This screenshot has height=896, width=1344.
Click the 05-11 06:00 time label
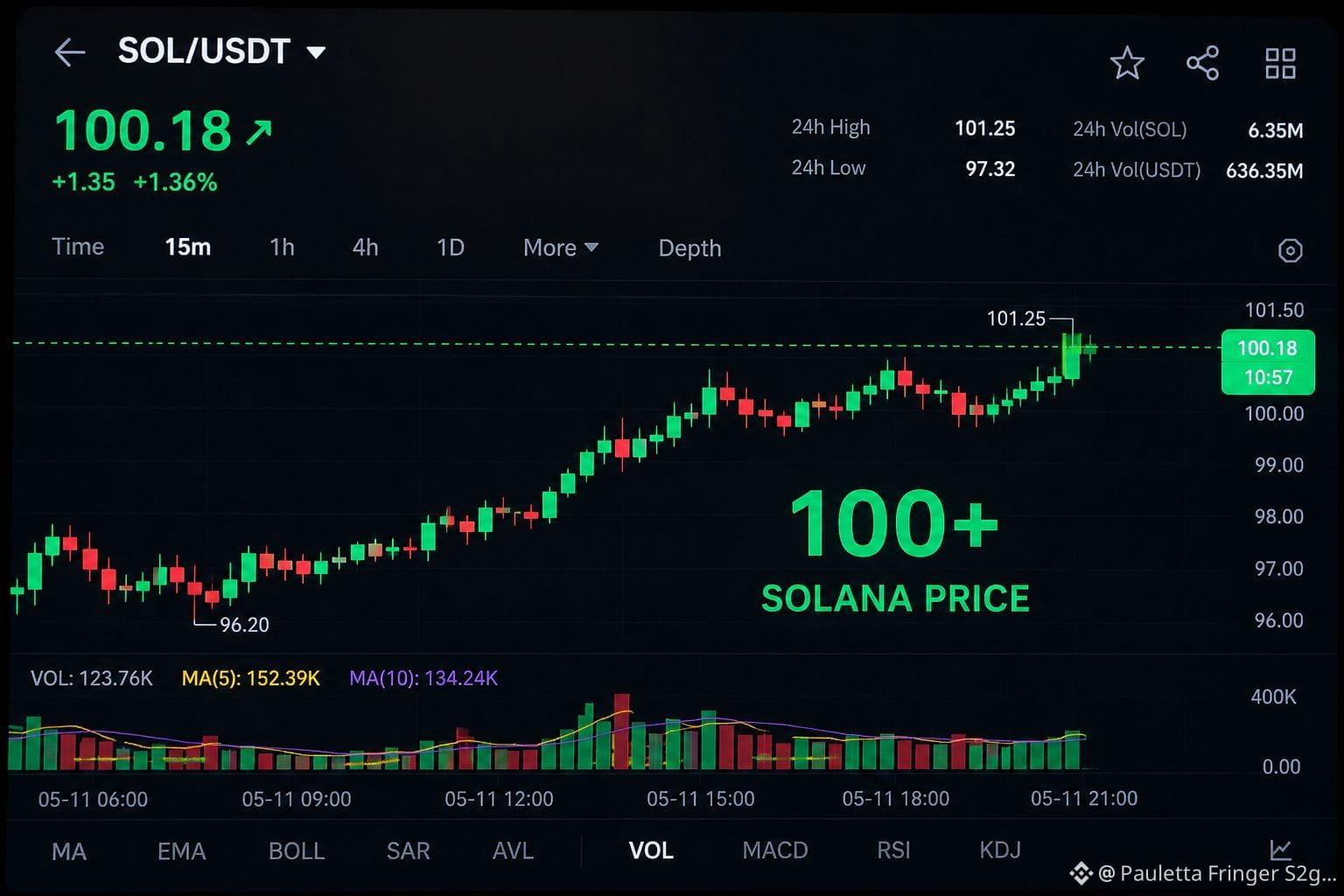click(x=93, y=799)
